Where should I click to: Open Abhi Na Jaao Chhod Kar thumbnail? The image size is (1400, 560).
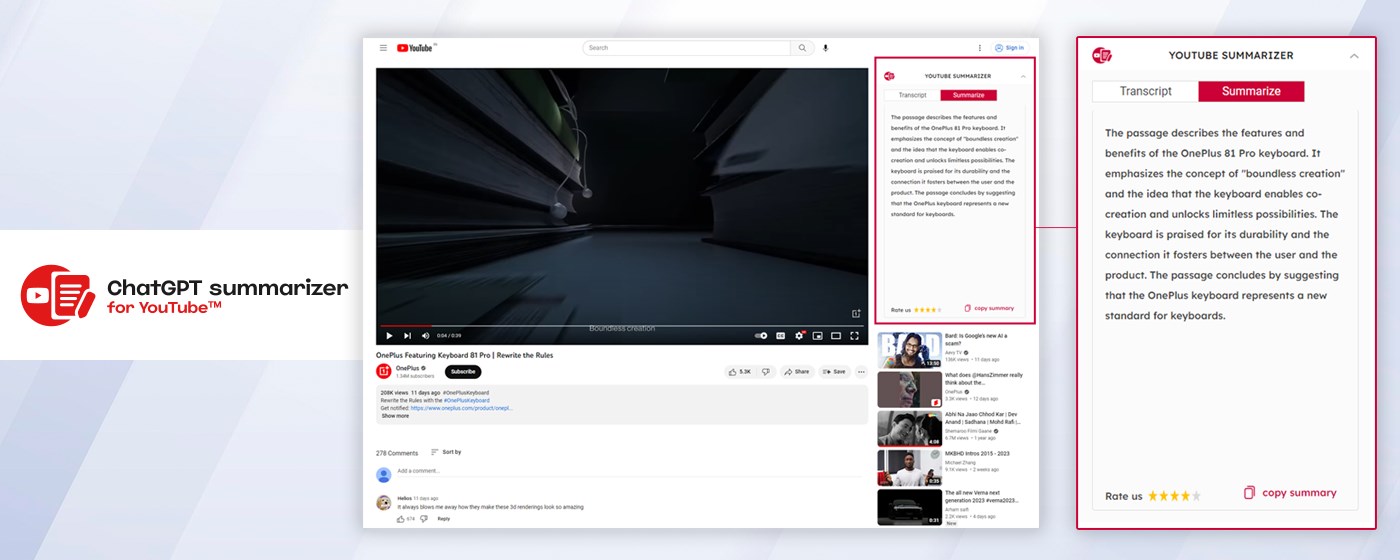pos(910,429)
